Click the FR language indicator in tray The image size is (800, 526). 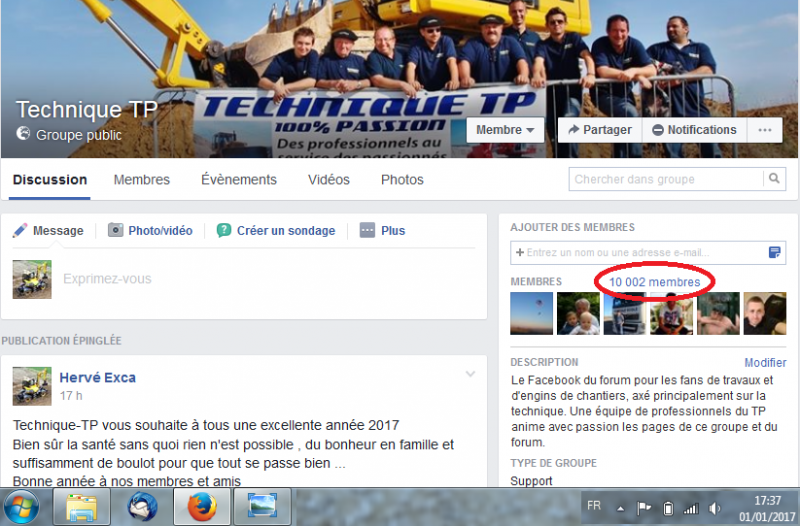[x=594, y=506]
